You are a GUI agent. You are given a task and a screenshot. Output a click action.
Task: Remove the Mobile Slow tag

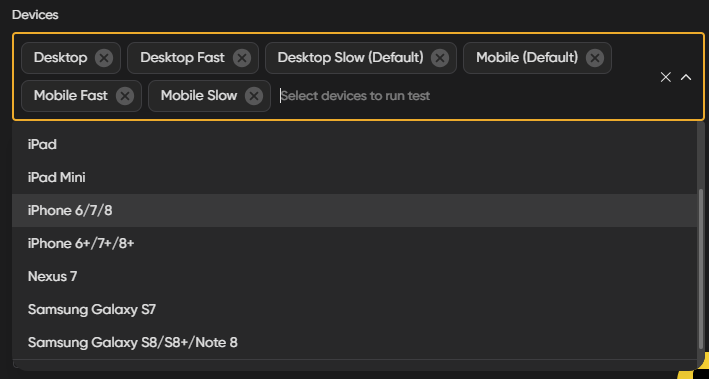click(254, 96)
